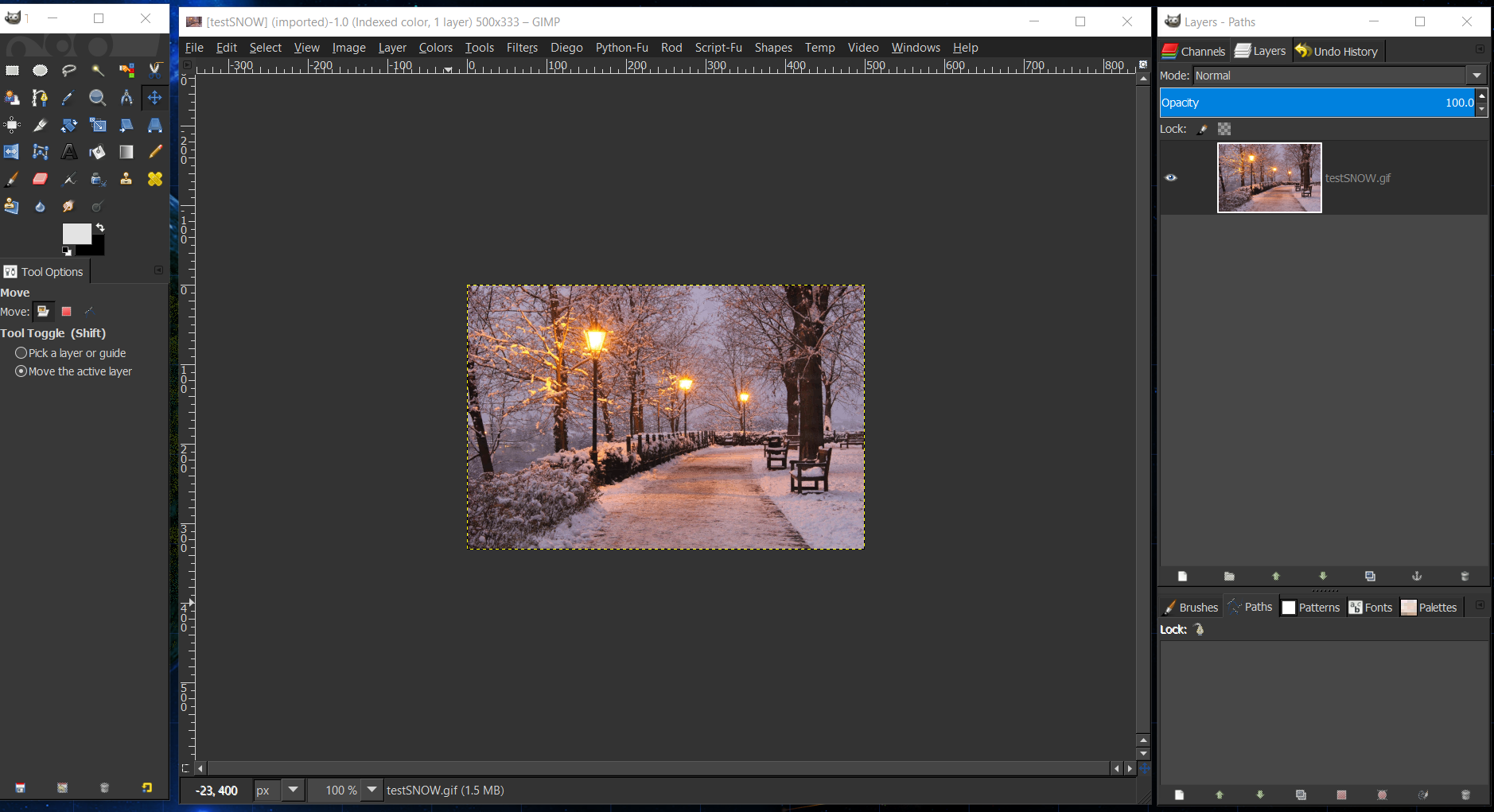Select the Bucket Fill tool
The height and width of the screenshot is (812, 1494).
98,152
